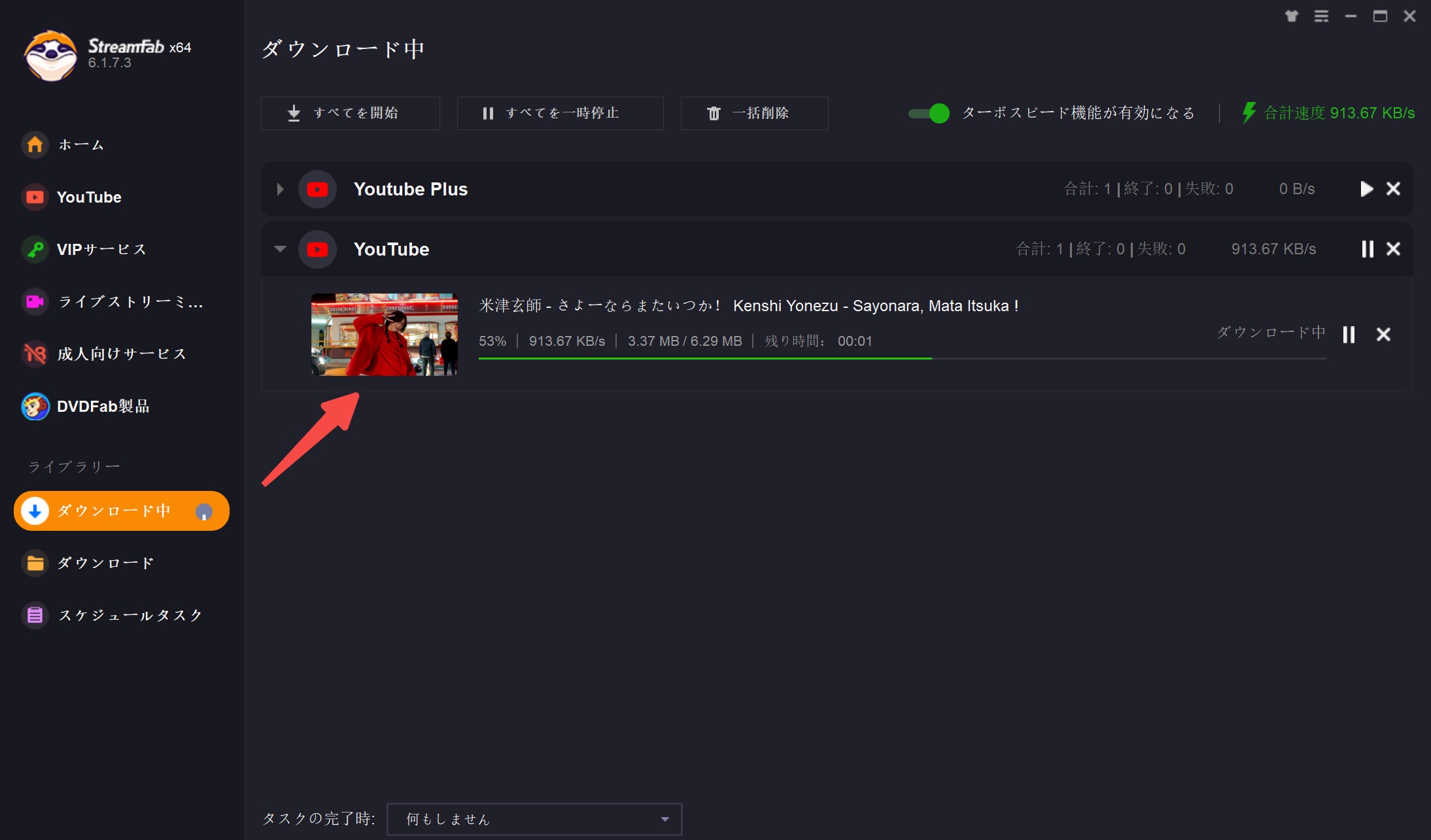Click the green lightning total speed icon

click(1249, 112)
